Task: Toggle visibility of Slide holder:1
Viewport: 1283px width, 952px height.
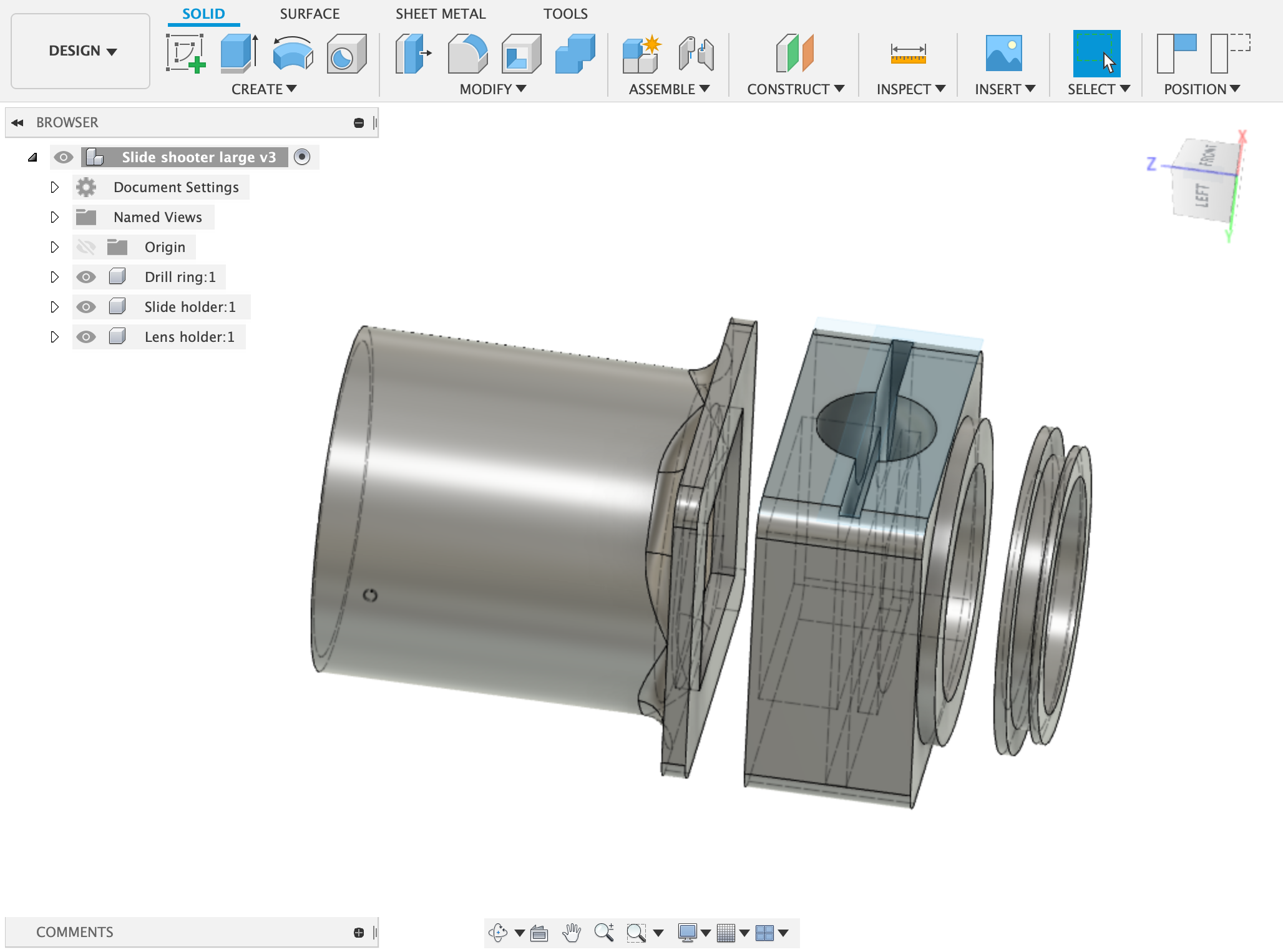Action: [87, 307]
